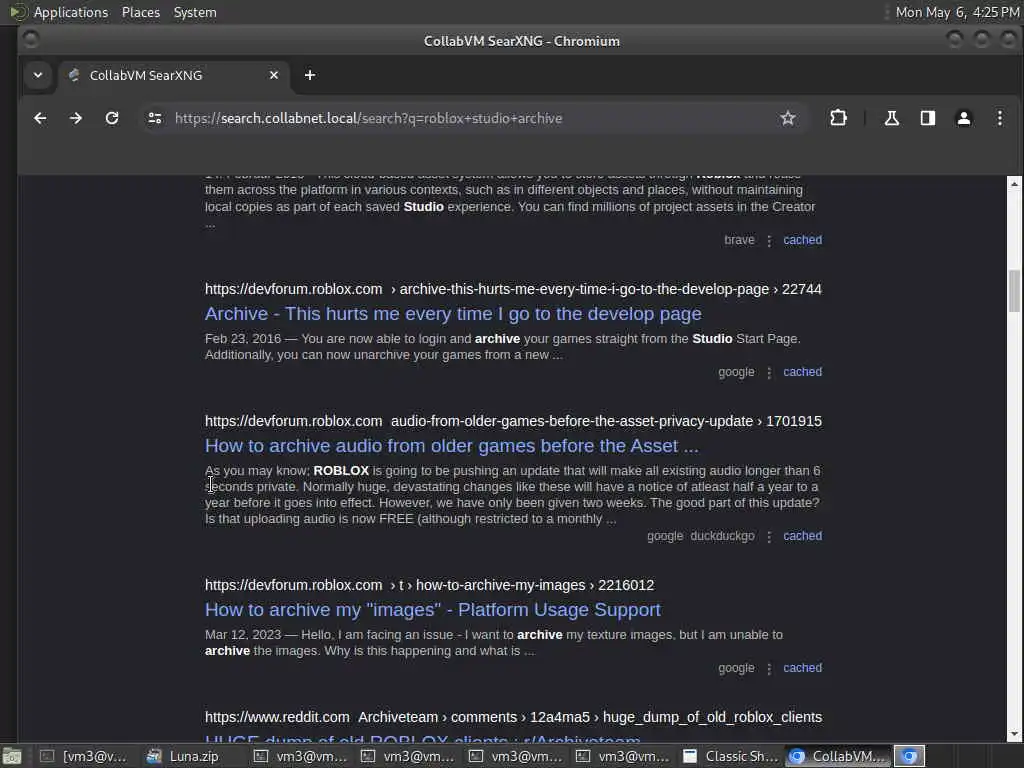Open 'Archive - This hurts me every time' result

coord(453,313)
